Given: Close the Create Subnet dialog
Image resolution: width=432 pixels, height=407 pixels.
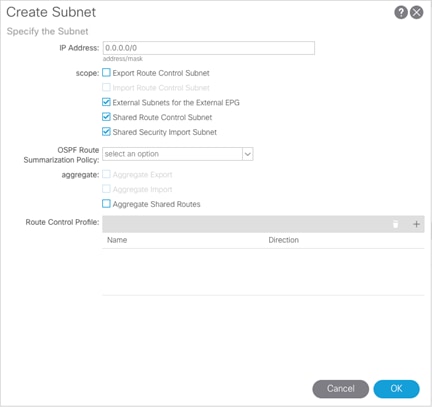Looking at the screenshot, I should point(417,13).
